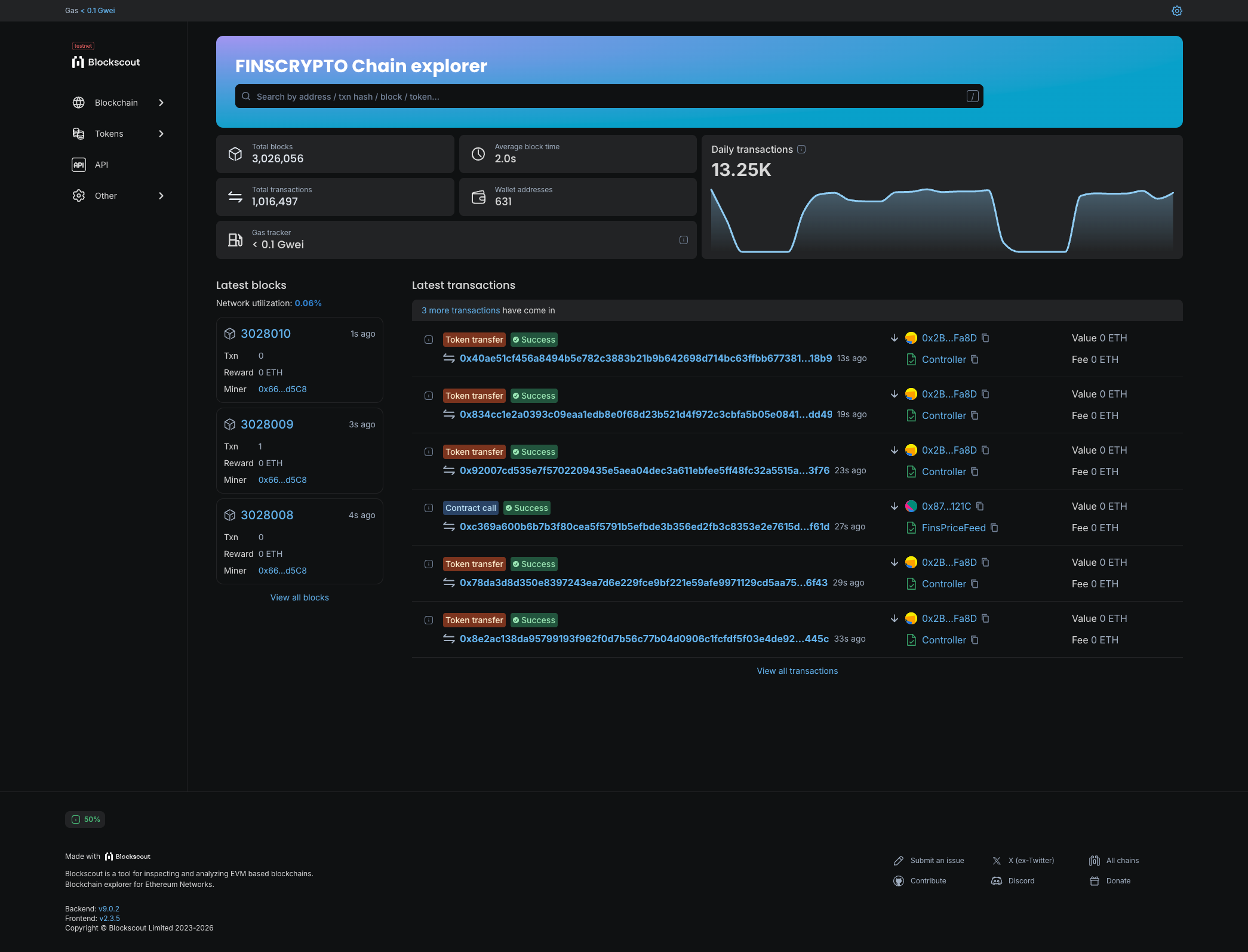Viewport: 1248px width, 952px height.
Task: Expand details of transaction 0x40ae51cf...18b9
Action: pyautogui.click(x=429, y=340)
